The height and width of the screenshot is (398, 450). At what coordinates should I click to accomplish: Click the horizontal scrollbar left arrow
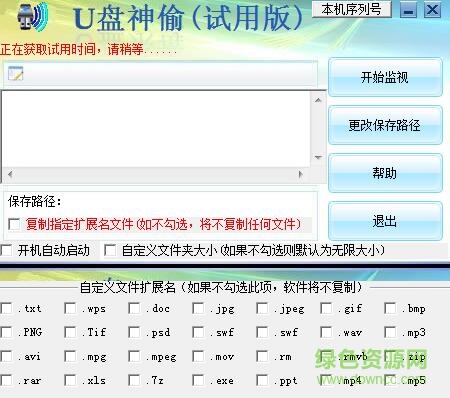(x=10, y=174)
